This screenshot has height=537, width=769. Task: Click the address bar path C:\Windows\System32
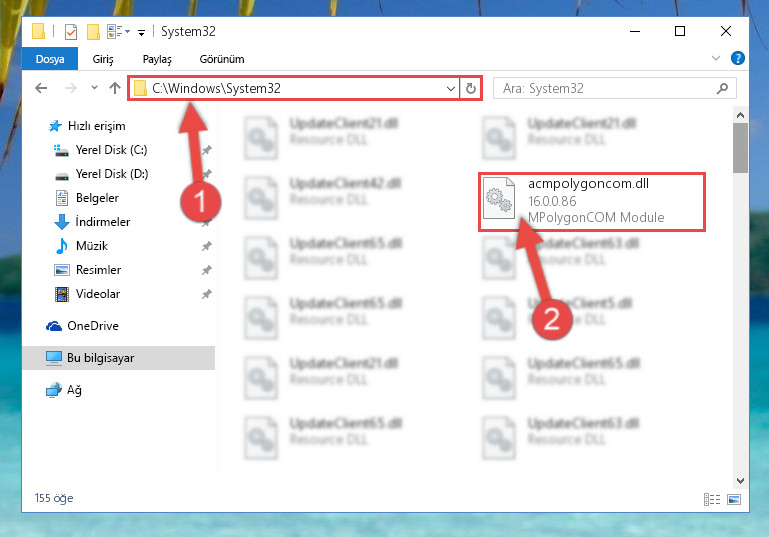[216, 88]
